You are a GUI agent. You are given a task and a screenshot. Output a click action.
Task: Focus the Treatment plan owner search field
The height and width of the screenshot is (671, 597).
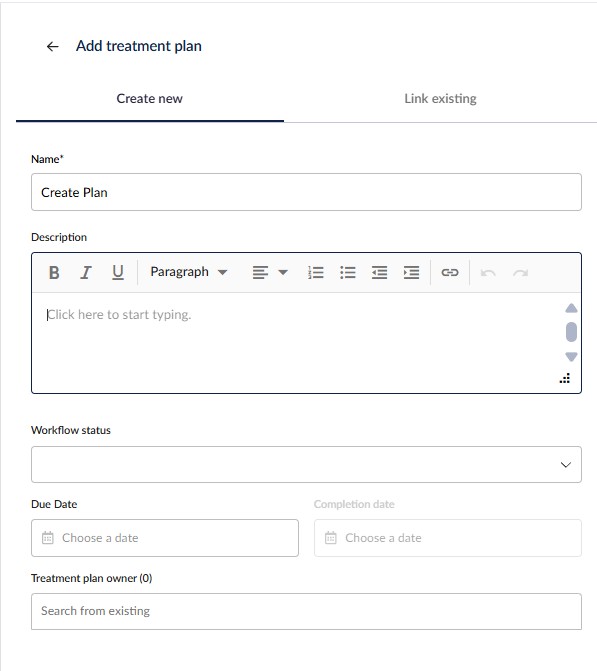[306, 611]
